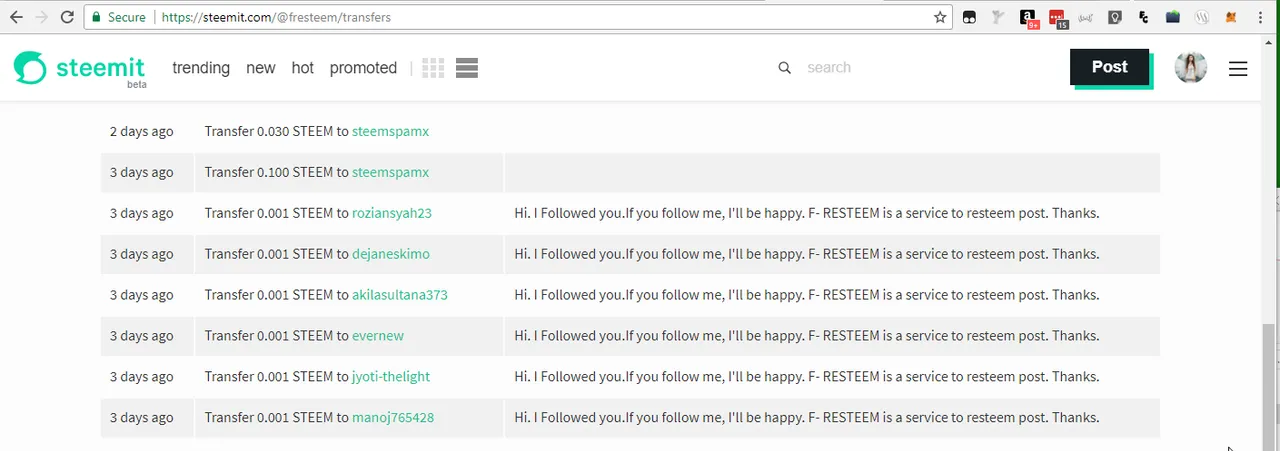Image resolution: width=1280 pixels, height=451 pixels.
Task: Click the grey lightbulb extension icon
Action: (1115, 17)
